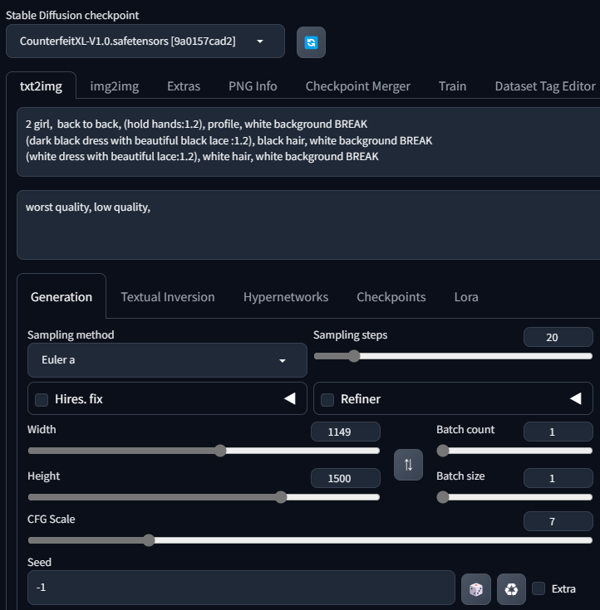Expand the Hires. fix panel arrow

point(289,399)
